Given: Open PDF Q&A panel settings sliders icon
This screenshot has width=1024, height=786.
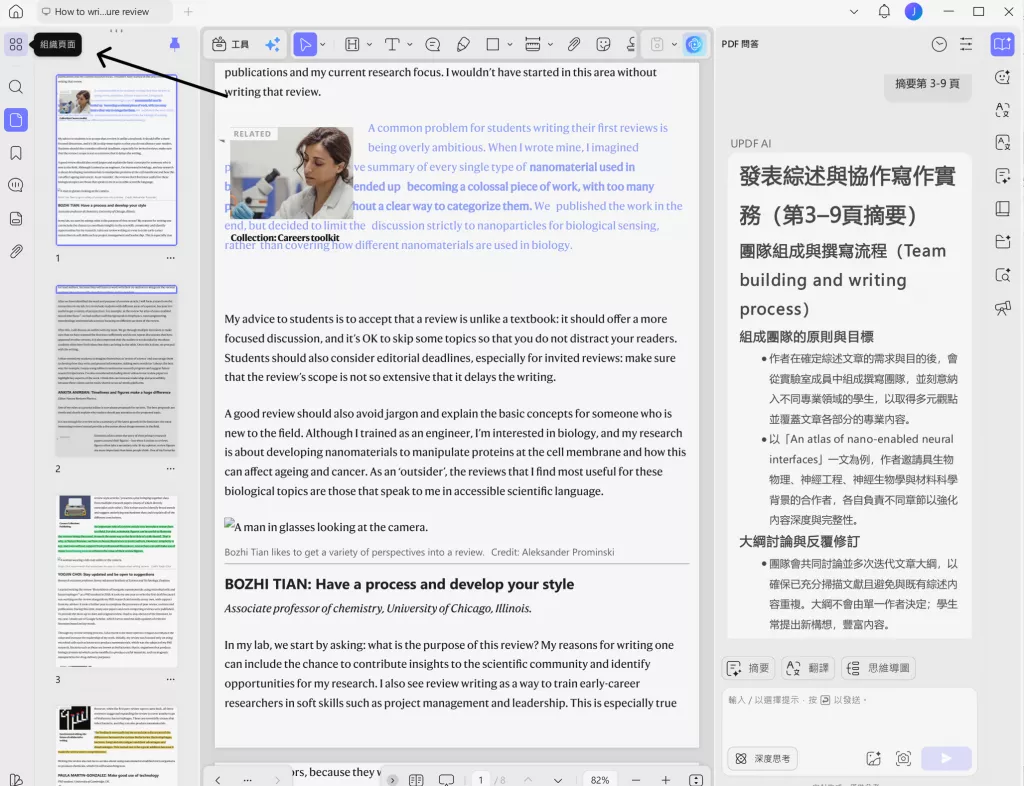Looking at the screenshot, I should point(966,44).
